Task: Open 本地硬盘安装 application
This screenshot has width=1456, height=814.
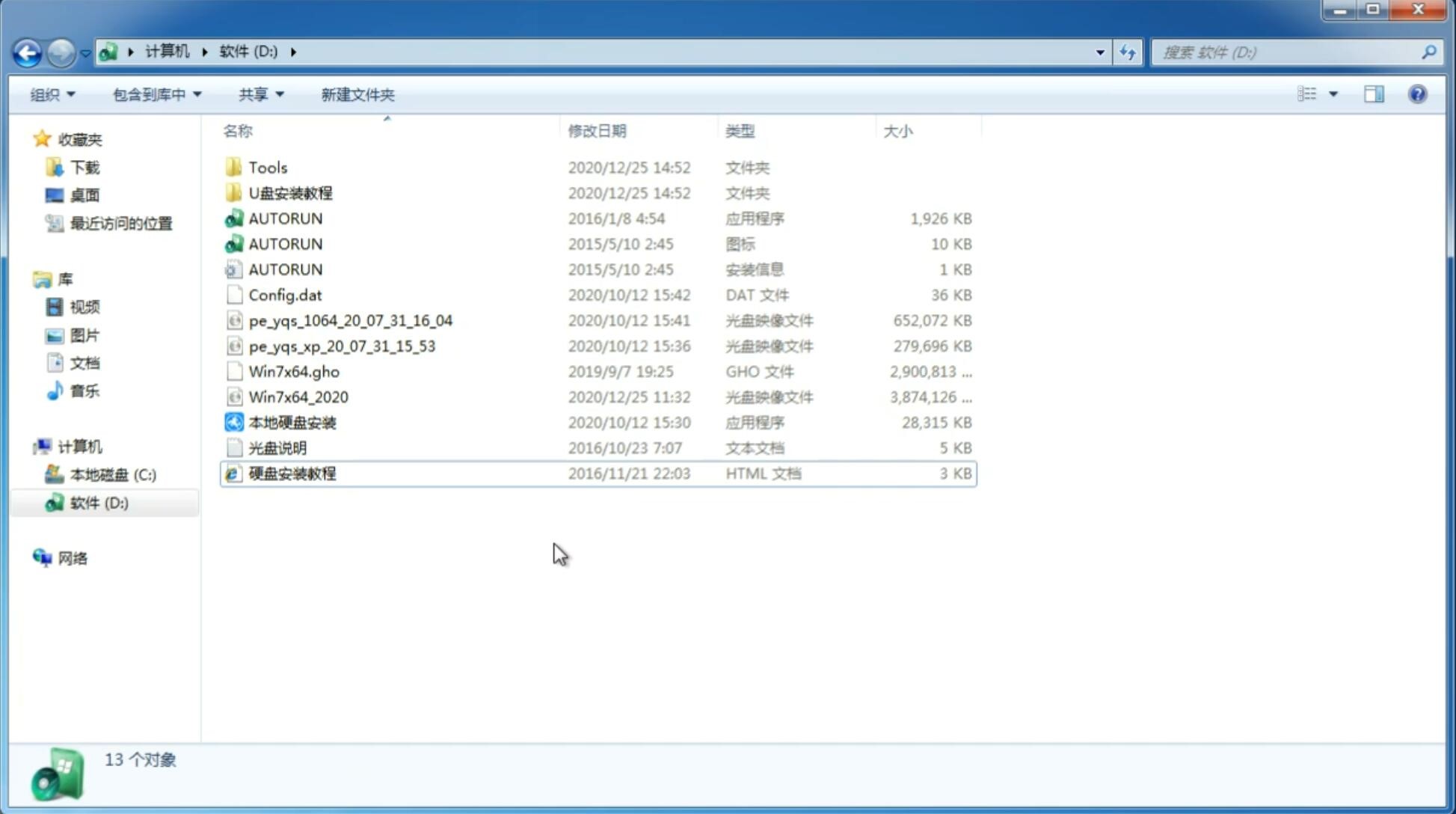Action: 292,422
